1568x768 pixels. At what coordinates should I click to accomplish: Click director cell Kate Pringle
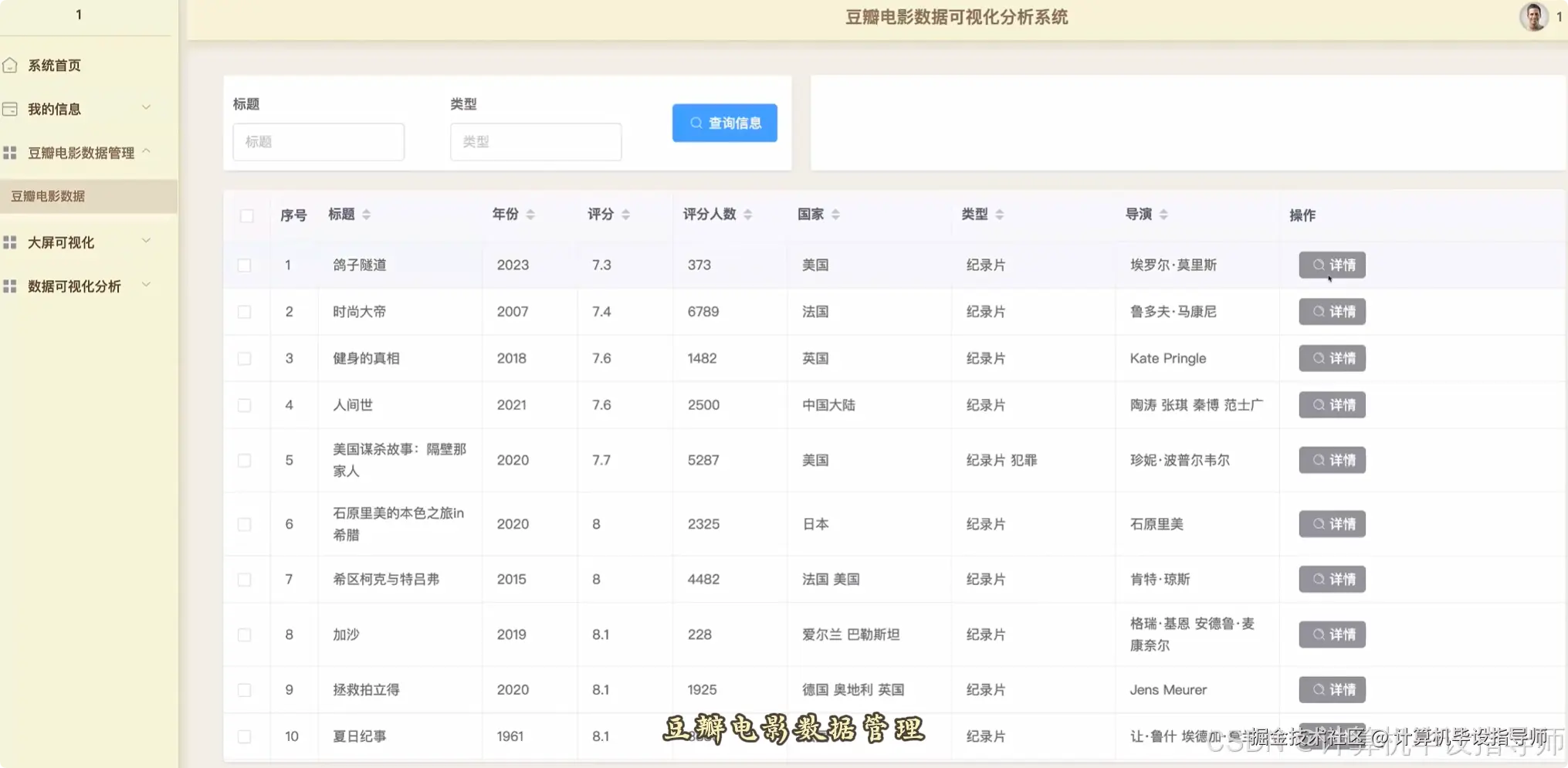(x=1167, y=358)
